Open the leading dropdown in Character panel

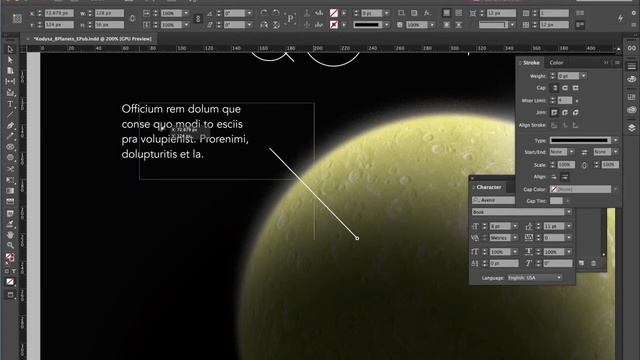(x=569, y=226)
